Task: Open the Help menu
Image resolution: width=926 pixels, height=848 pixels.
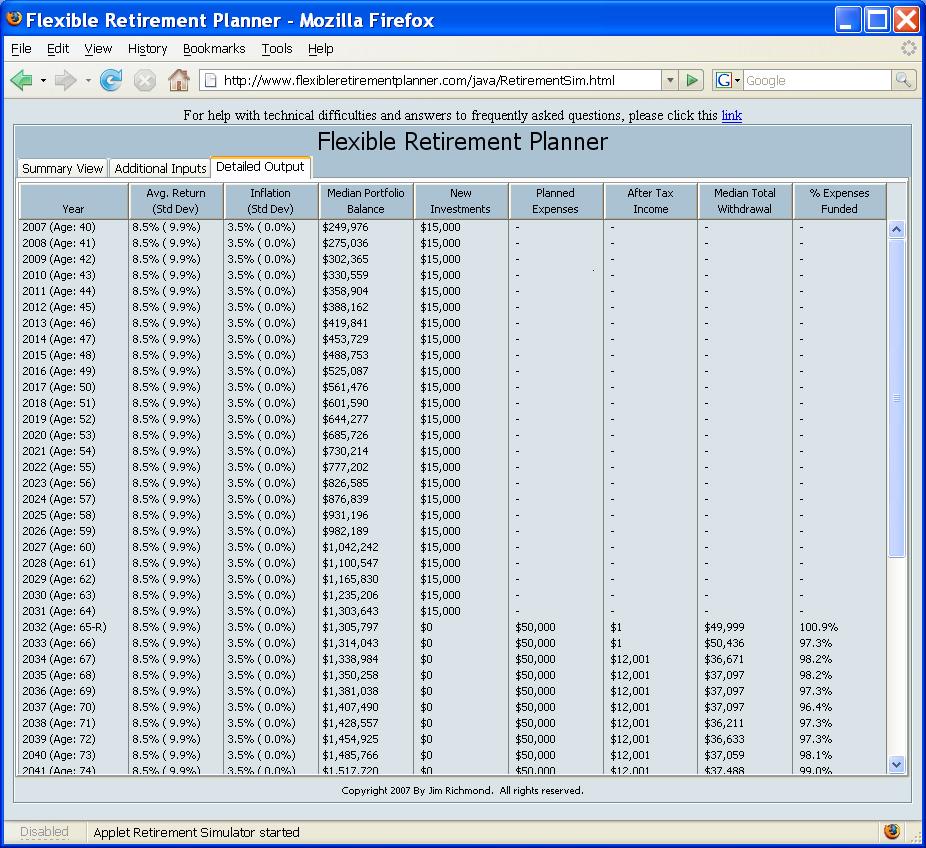Action: 321,48
